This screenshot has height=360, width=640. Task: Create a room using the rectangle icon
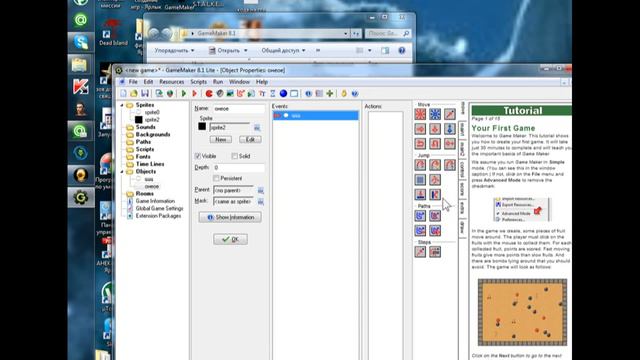pyautogui.click(x=294, y=93)
